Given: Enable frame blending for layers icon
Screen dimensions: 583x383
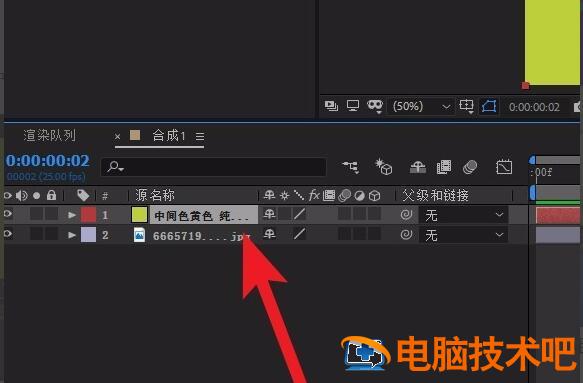Looking at the screenshot, I should [x=444, y=167].
